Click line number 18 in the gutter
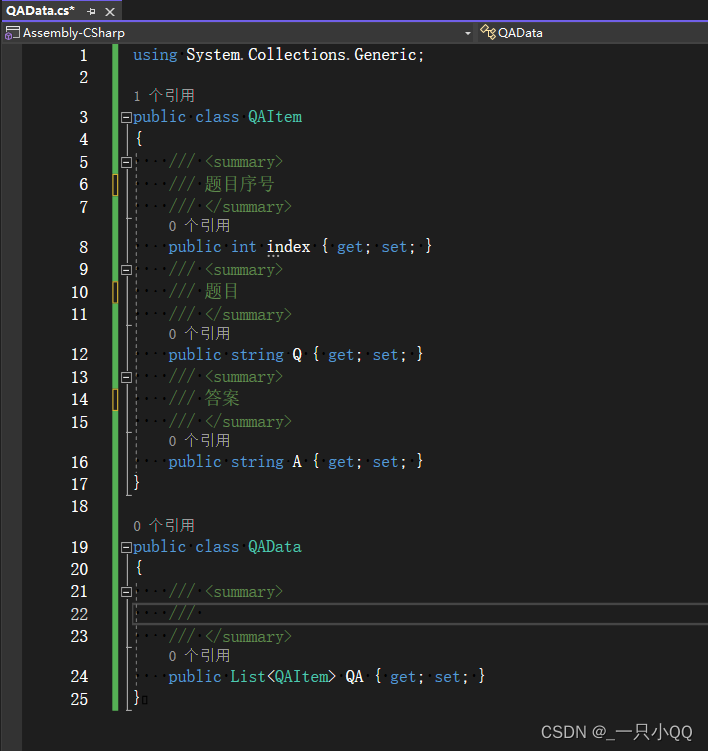 [x=79, y=506]
